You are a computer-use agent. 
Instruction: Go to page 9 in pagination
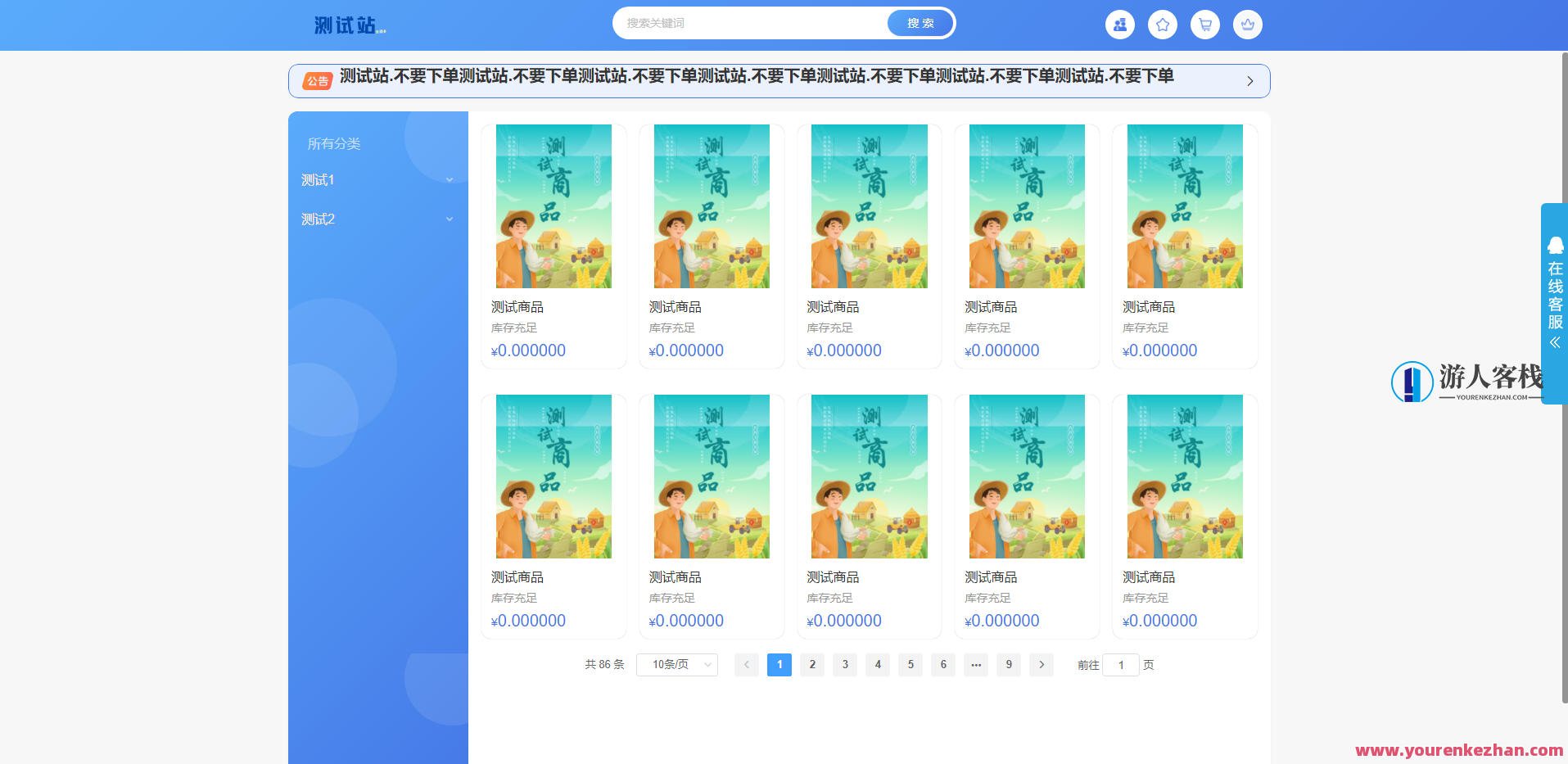[1008, 664]
